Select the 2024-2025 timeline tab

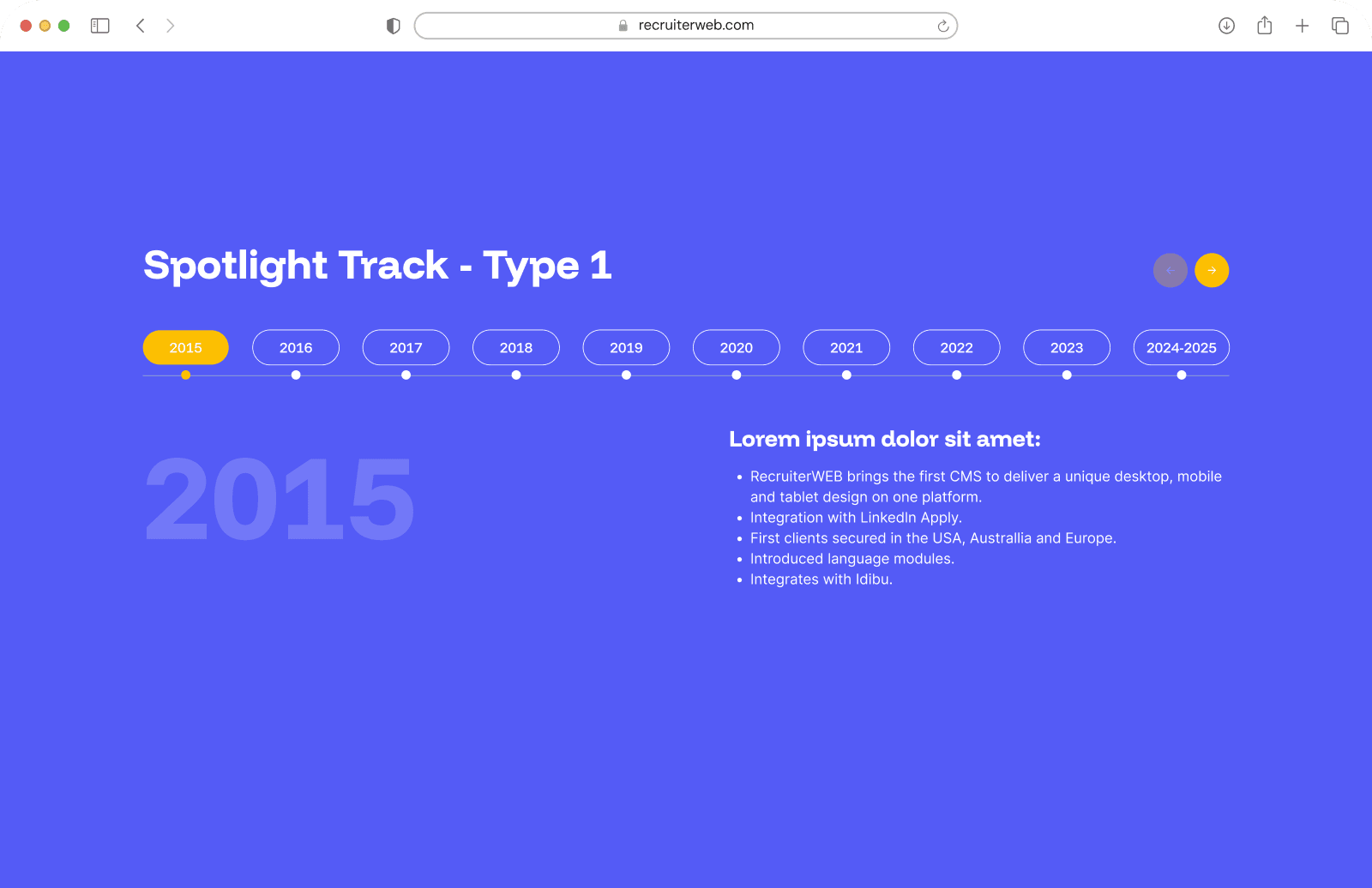pyautogui.click(x=1181, y=347)
